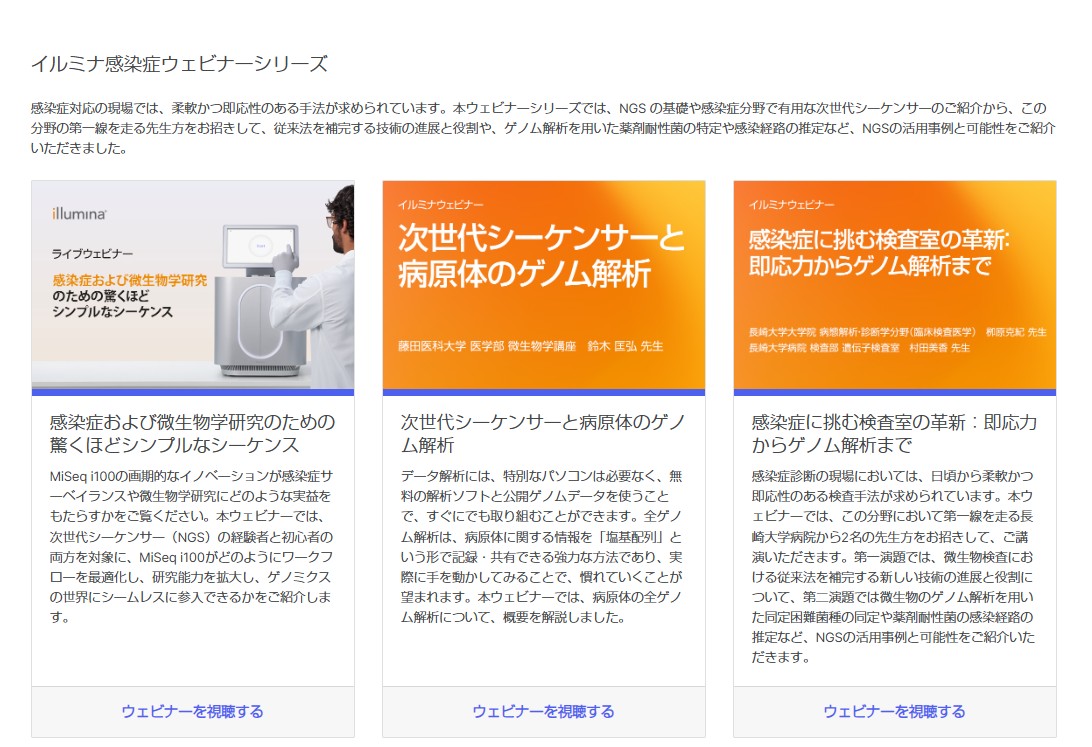Click the 感染症に挑む検査室の革新 card title
Screen dimensions: 1092x747
894,433
